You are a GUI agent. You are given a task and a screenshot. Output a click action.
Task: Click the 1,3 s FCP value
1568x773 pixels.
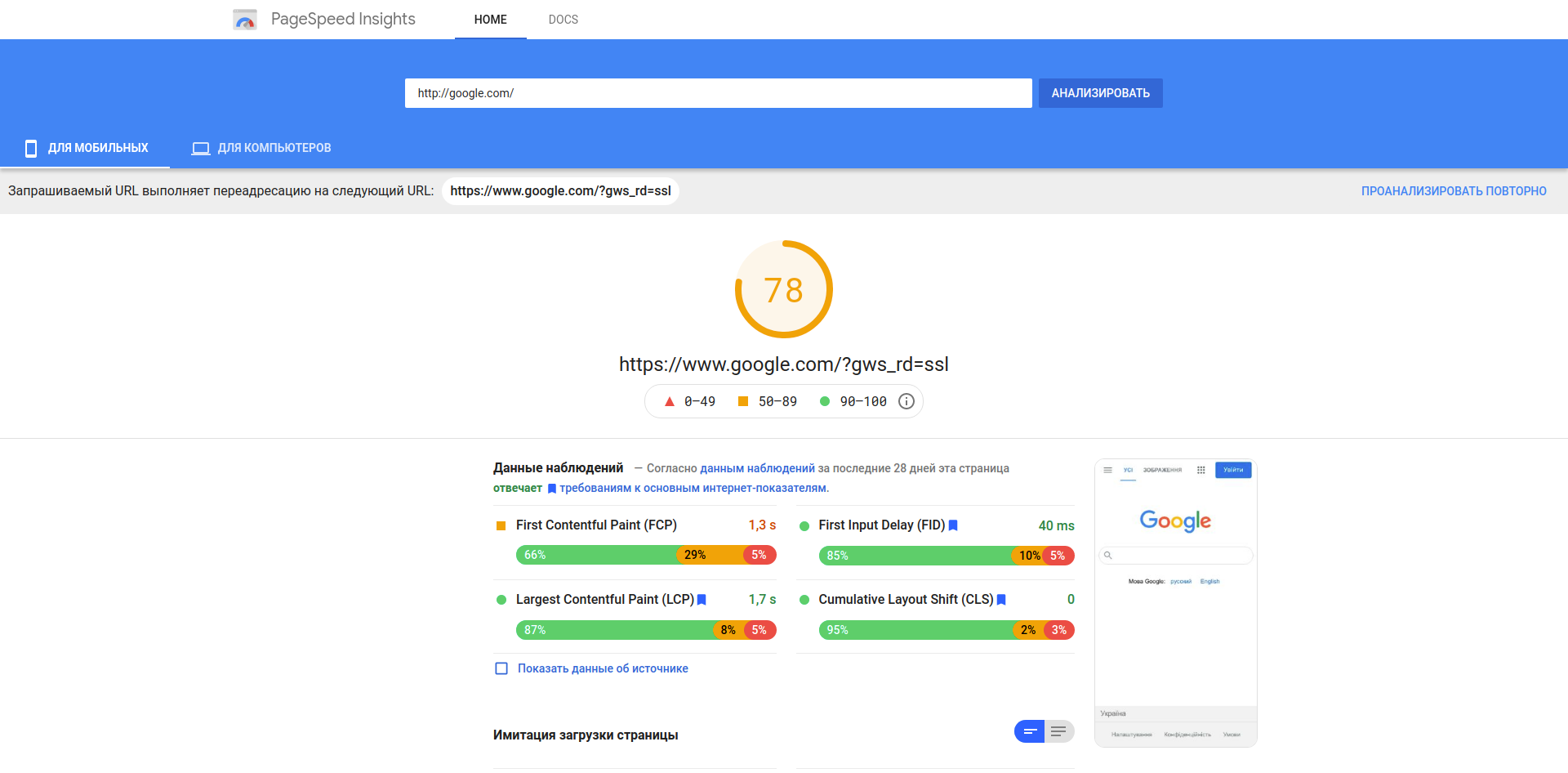(x=762, y=525)
